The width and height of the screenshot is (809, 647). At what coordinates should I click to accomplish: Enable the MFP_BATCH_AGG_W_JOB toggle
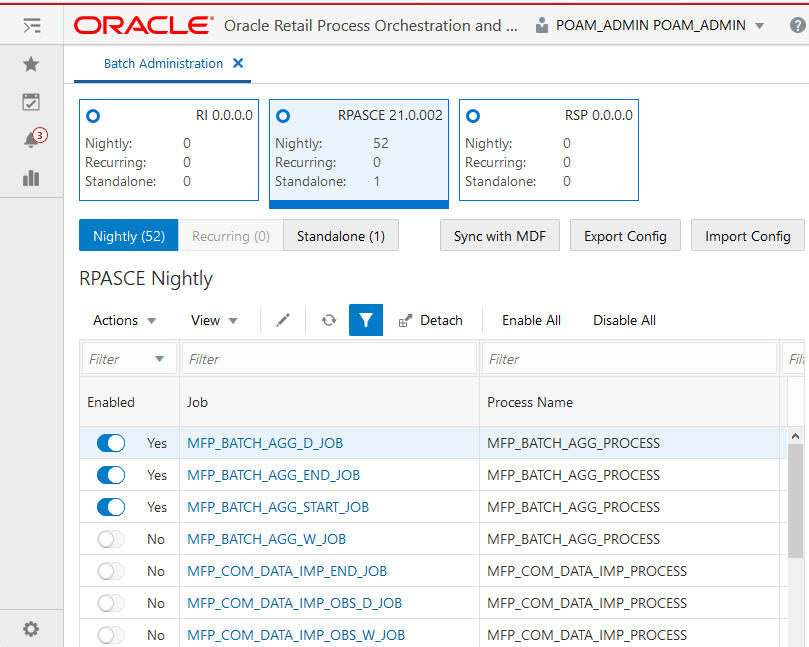[x=111, y=539]
